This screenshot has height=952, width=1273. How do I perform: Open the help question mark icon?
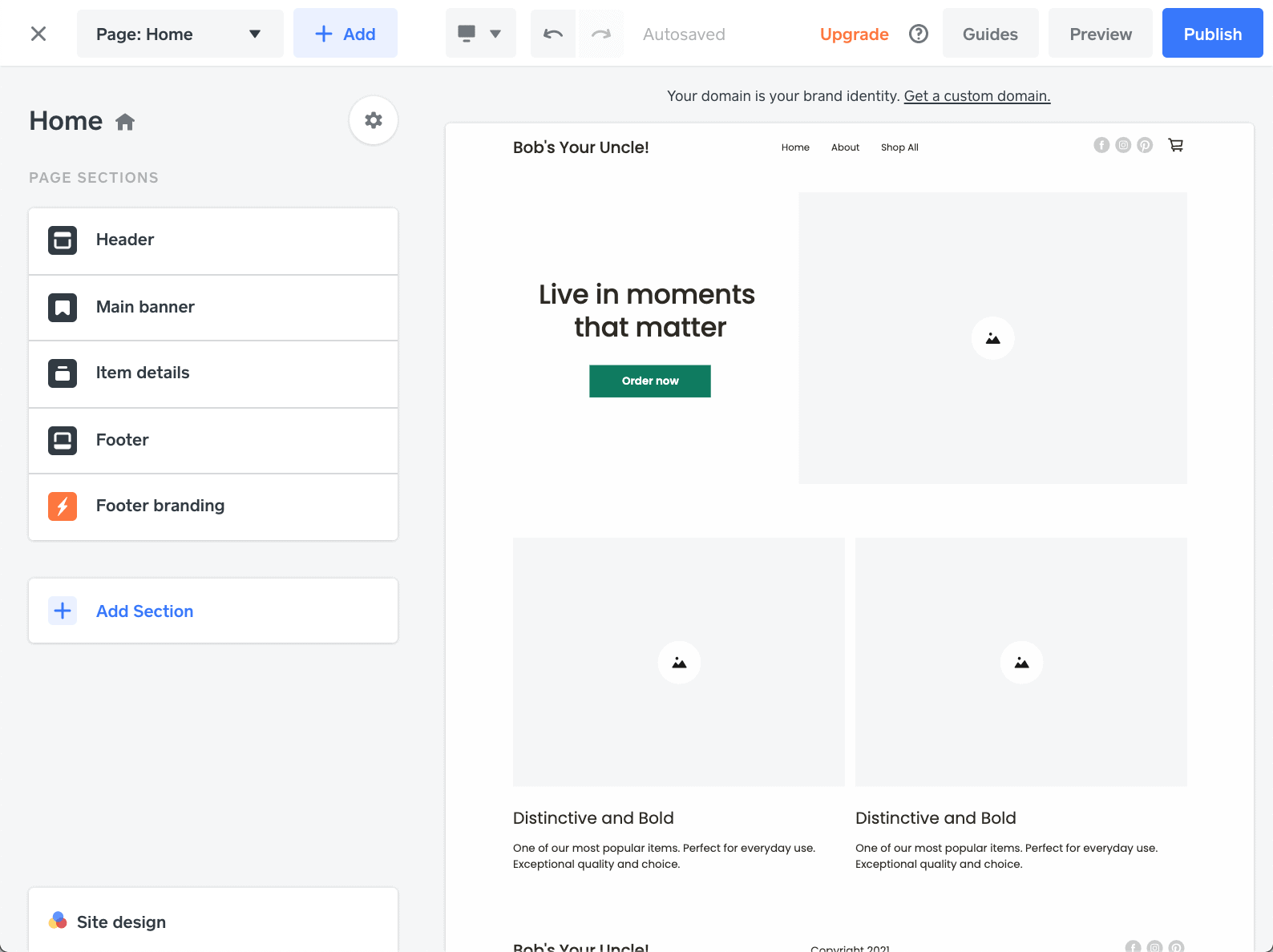(x=919, y=34)
